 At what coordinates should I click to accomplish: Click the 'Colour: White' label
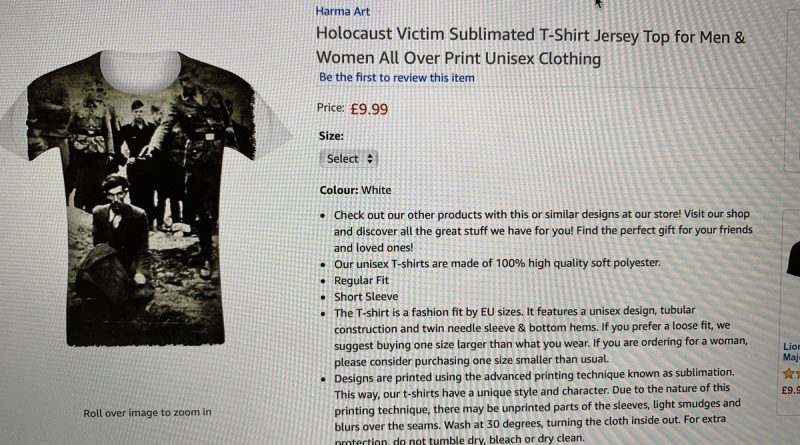(x=356, y=190)
